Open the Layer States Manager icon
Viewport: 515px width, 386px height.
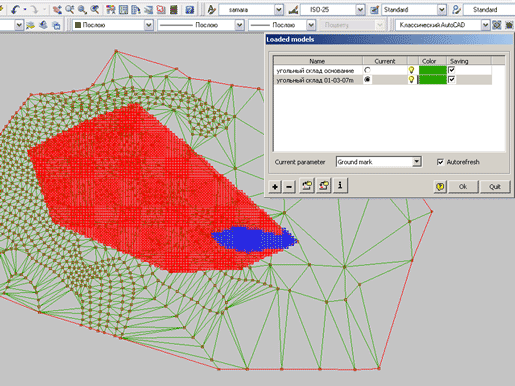coord(56,25)
